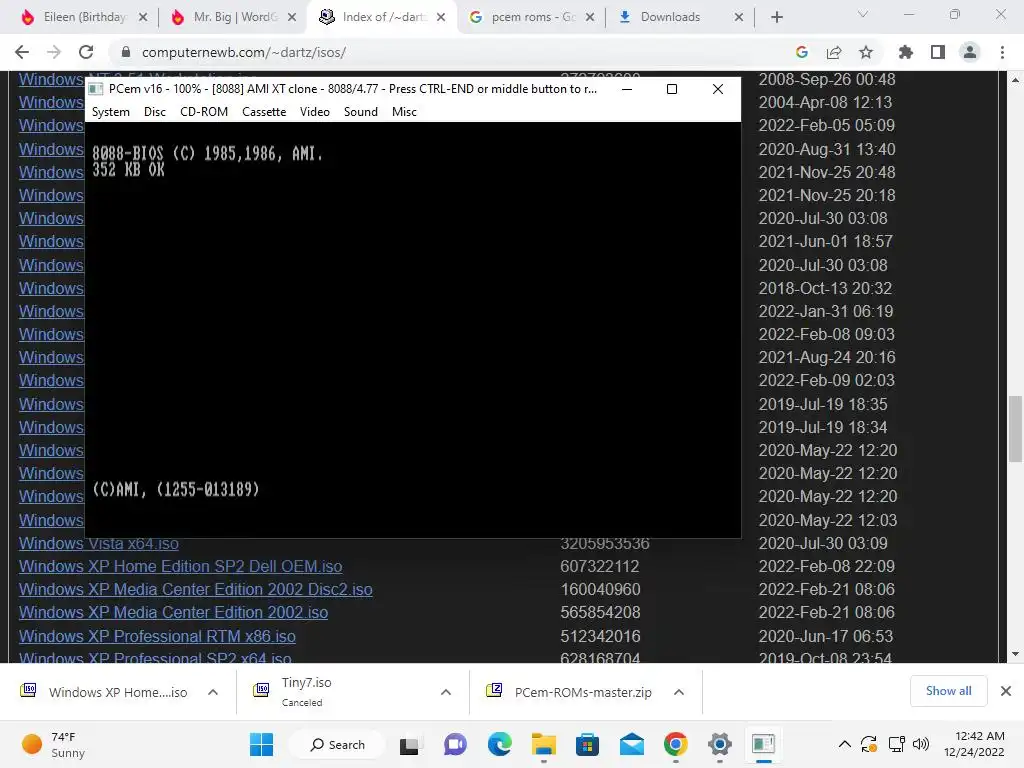The width and height of the screenshot is (1024, 768).
Task: Toggle Chrome side panel
Action: coord(938,52)
